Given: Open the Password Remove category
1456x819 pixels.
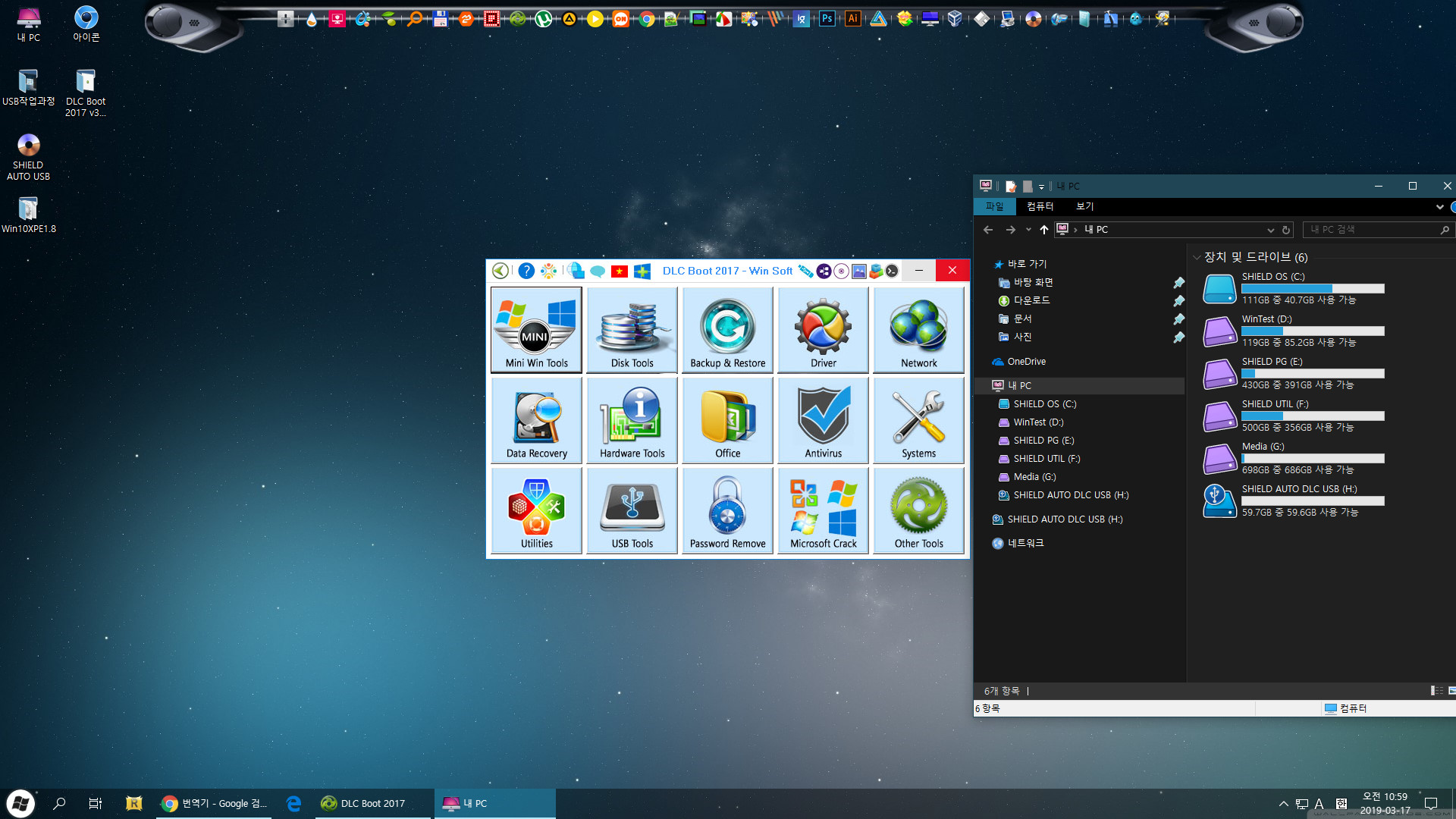Looking at the screenshot, I should pos(727,510).
